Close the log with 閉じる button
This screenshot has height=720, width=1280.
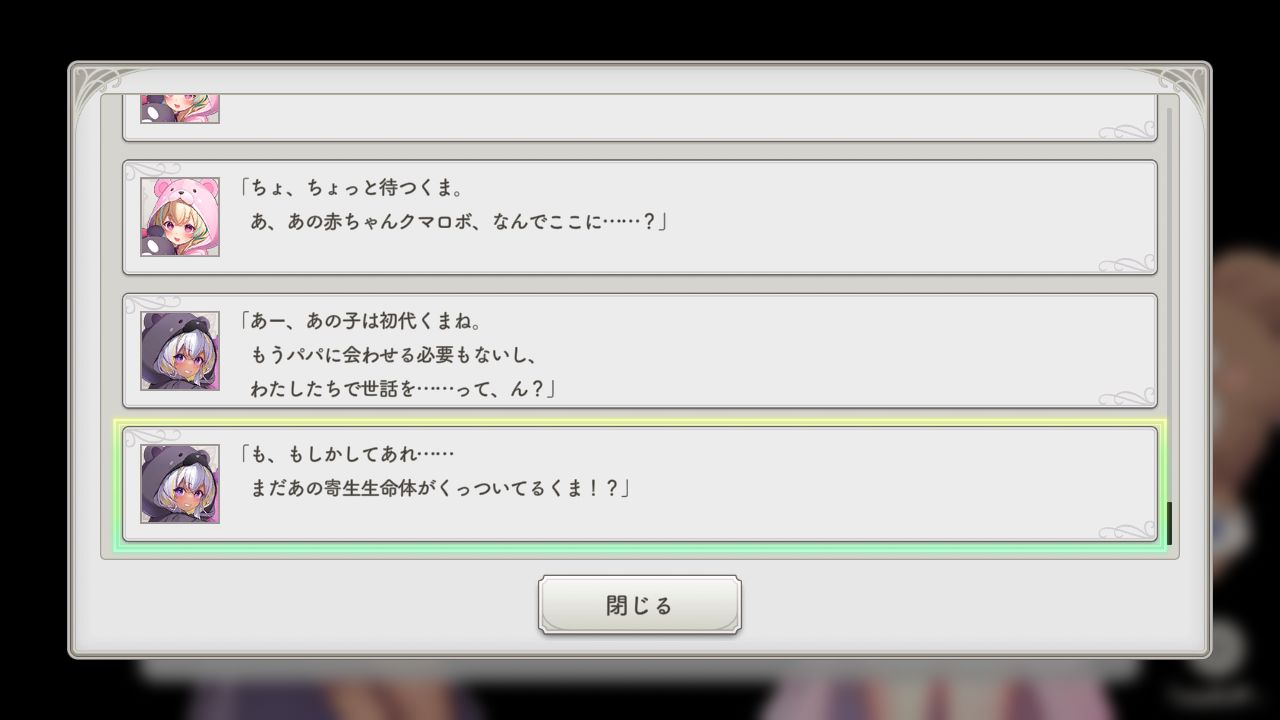(x=640, y=605)
